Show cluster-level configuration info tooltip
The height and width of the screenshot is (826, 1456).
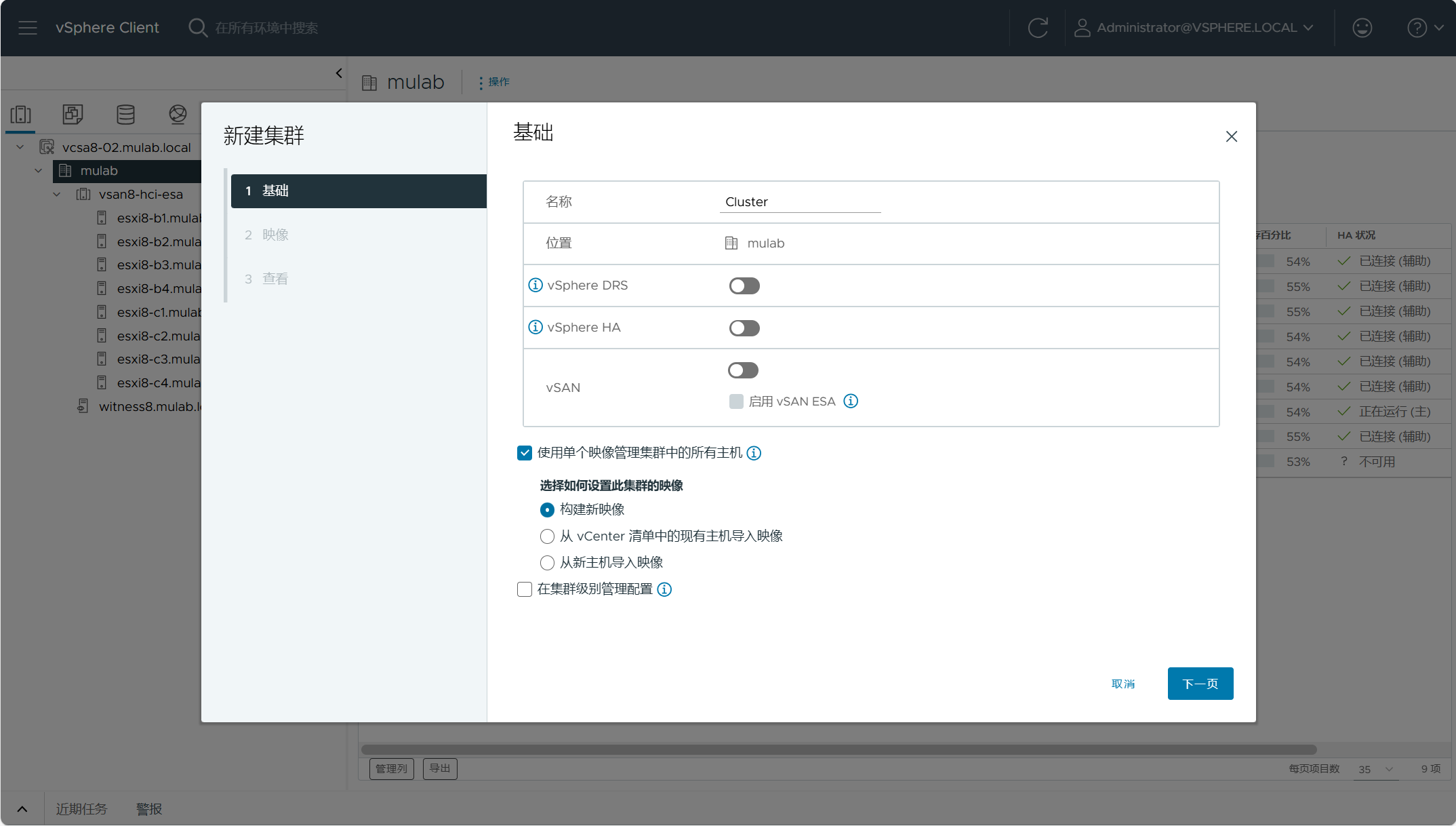coord(664,589)
